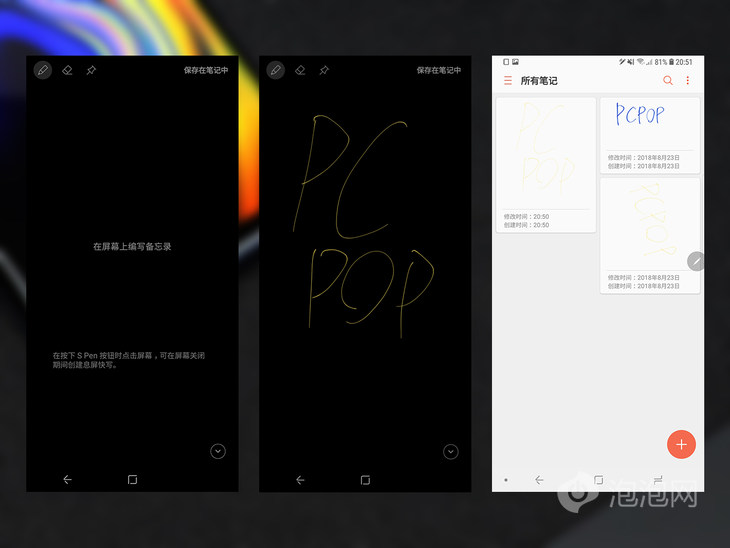730x548 pixels.
Task: Select eraser tool in left memo screen
Action: tap(67, 70)
